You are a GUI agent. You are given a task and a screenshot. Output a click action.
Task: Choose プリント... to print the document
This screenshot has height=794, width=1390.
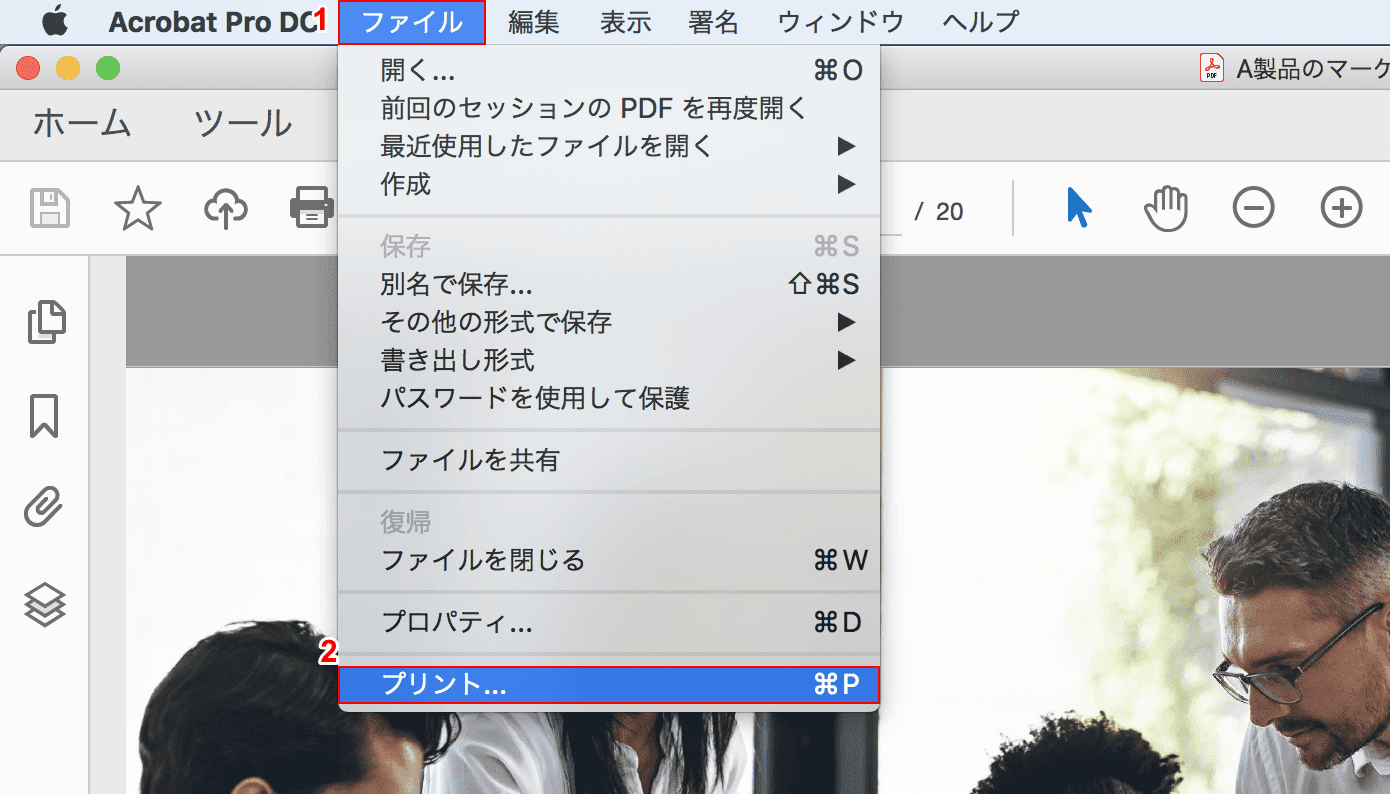(609, 684)
